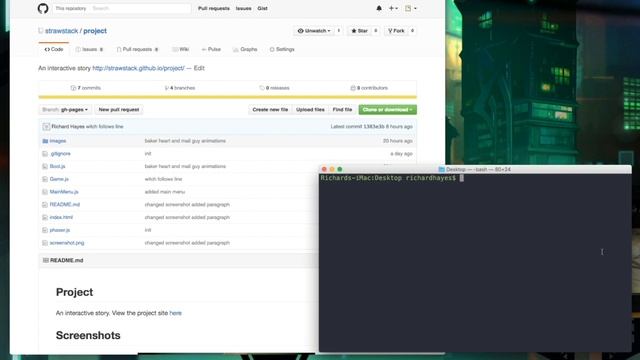640x360 pixels.
Task: Open the images folder
Action: pyautogui.click(x=58, y=141)
